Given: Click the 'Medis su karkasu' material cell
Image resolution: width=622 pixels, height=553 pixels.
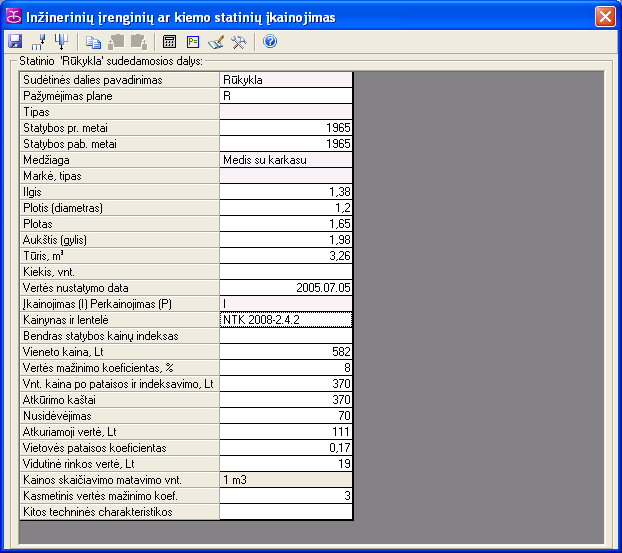Looking at the screenshot, I should [286, 160].
